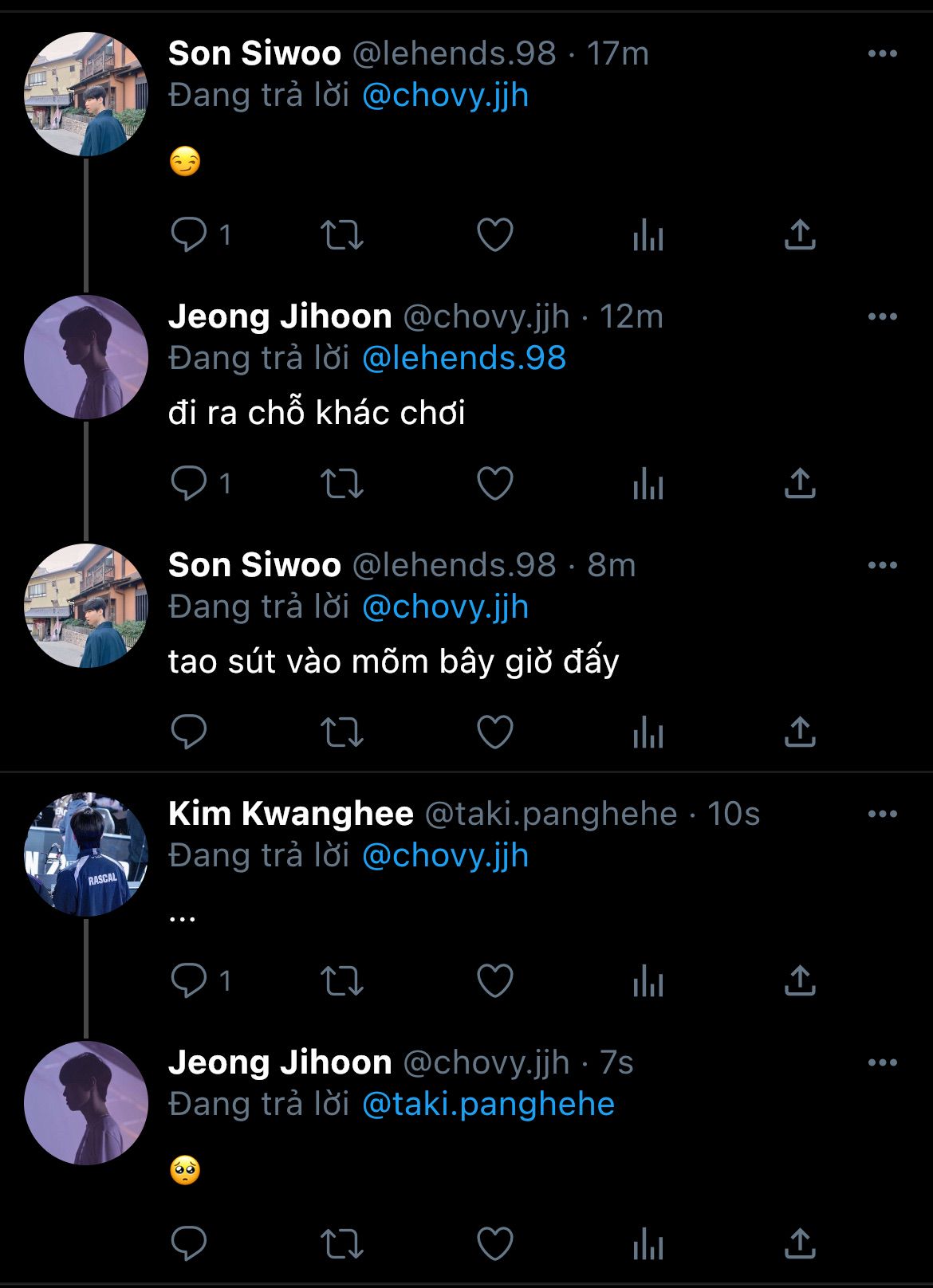The image size is (933, 1288).
Task: Open more options on Jeong Jihoon's 7s tweet
Action: (x=882, y=1063)
